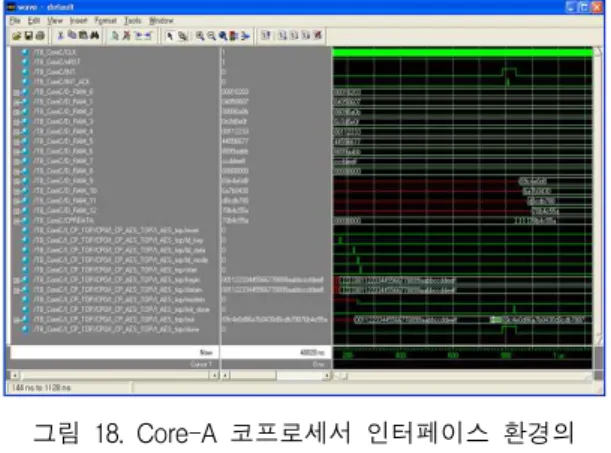The image size is (611, 453).
Task: Click the dark blue Zoom Area magnifier icon
Action: click(x=223, y=36)
